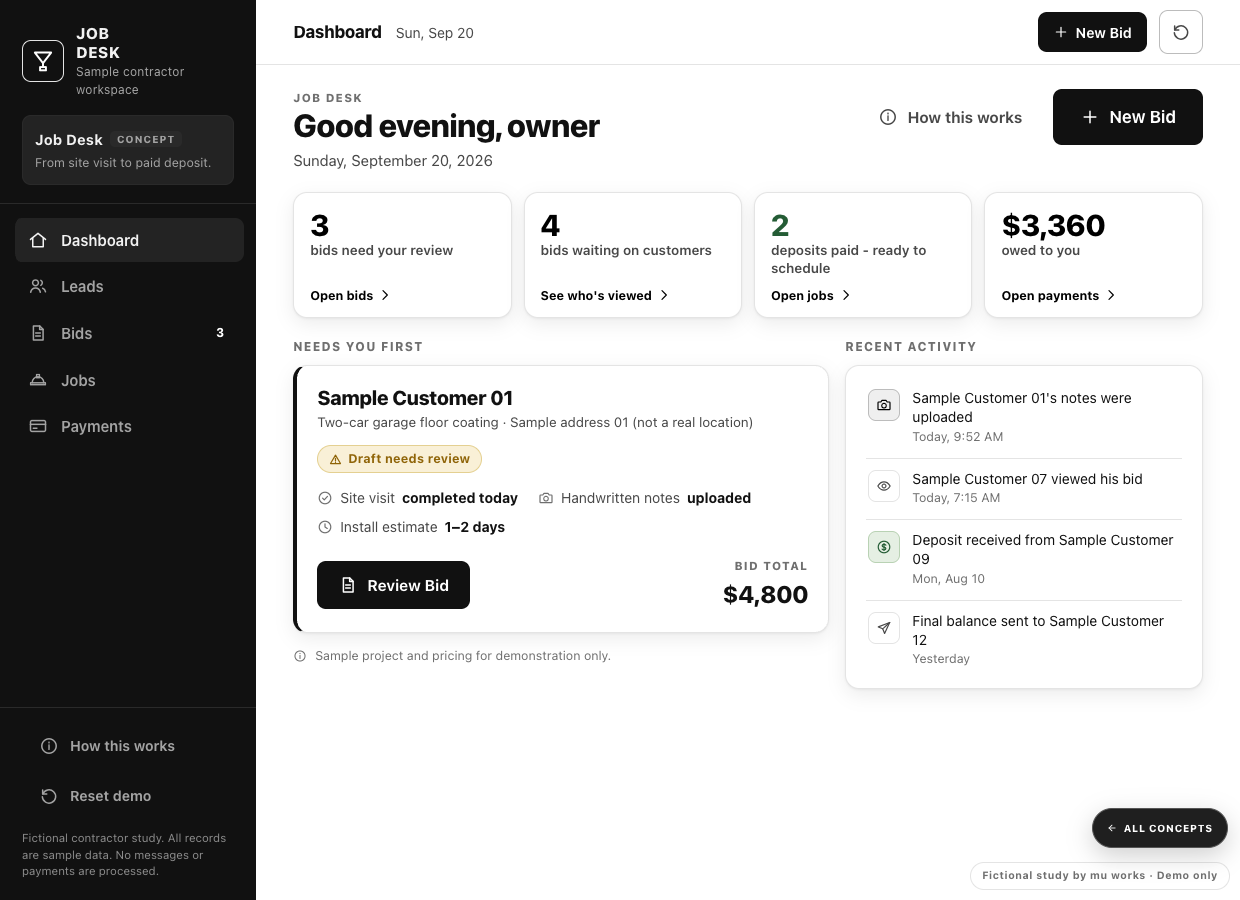The image size is (1240, 900).
Task: Click the Job Desk logo icon
Action: (x=43, y=61)
